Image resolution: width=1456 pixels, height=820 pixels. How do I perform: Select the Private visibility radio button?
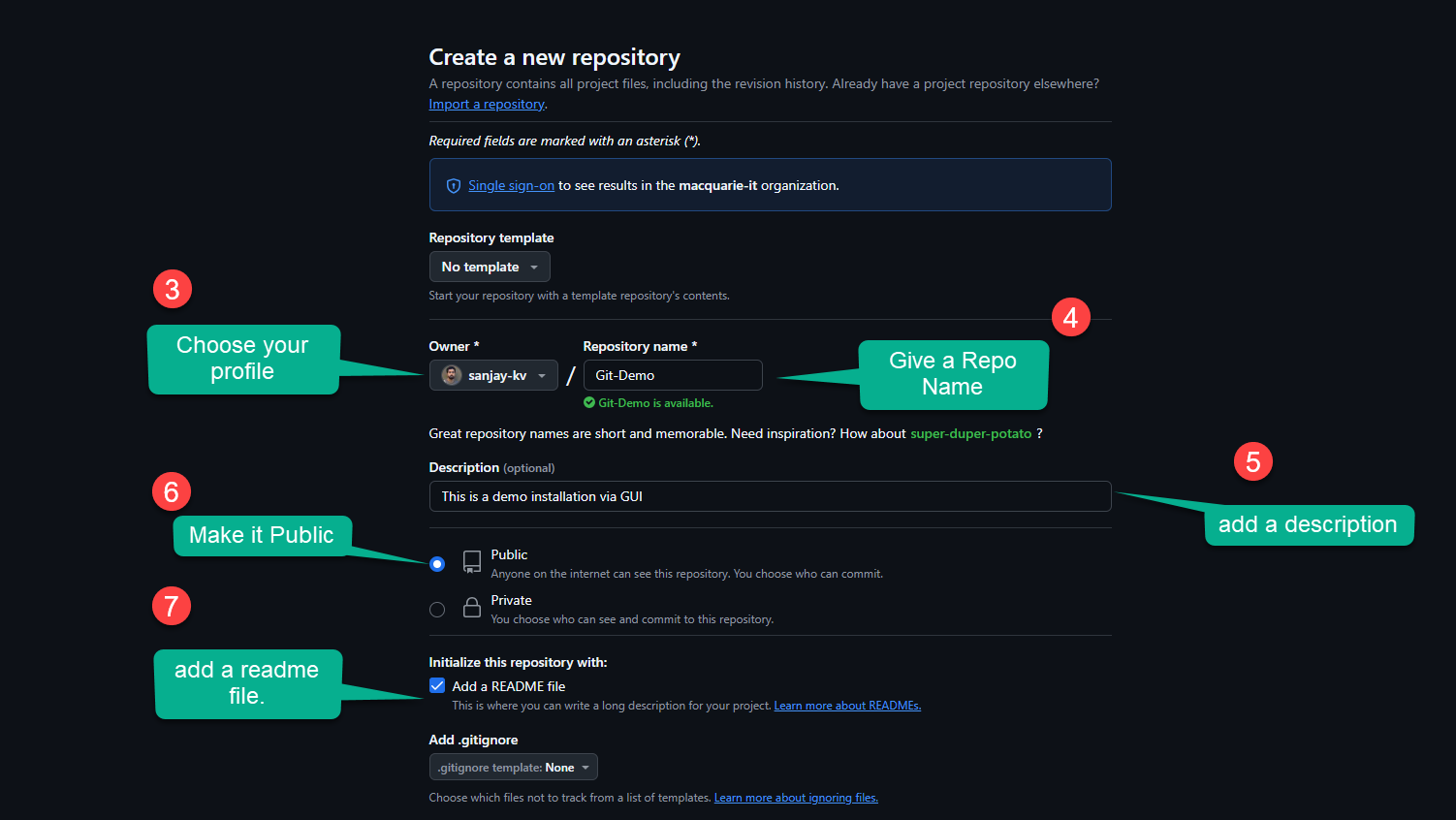tap(437, 609)
